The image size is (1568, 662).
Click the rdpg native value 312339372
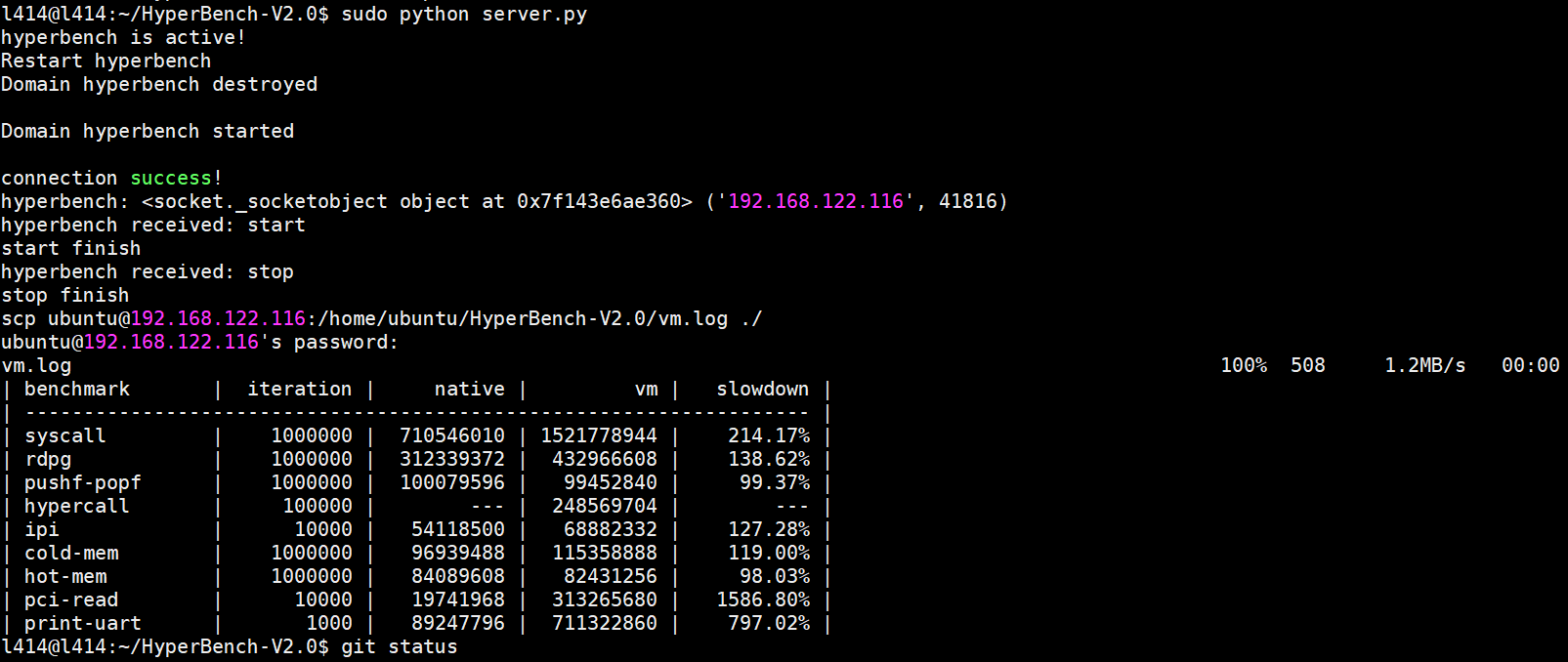[x=452, y=459]
